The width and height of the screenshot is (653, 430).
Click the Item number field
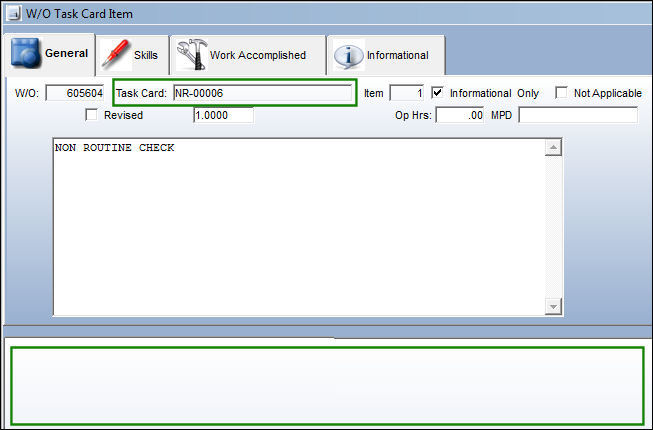(406, 93)
